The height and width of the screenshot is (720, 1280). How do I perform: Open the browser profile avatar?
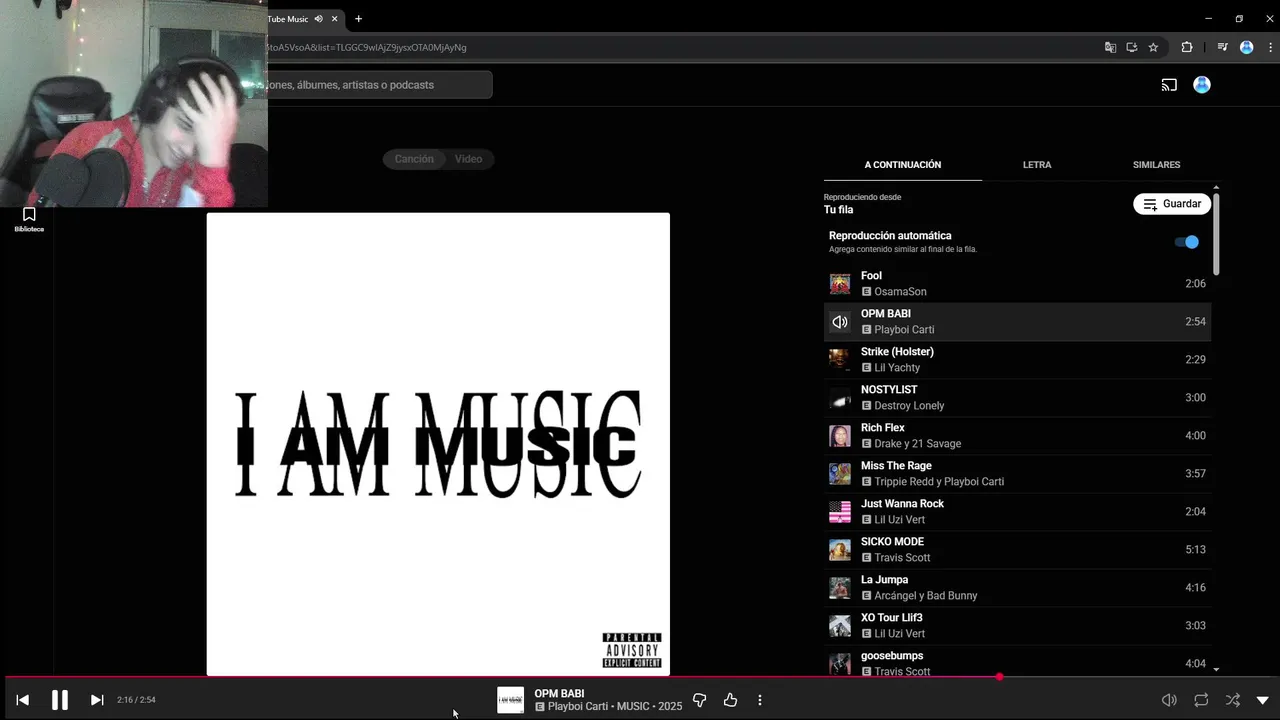coord(1246,47)
